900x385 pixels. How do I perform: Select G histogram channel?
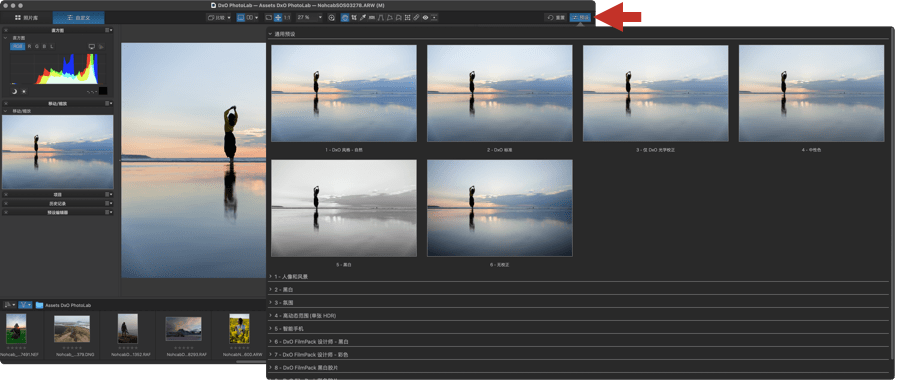tap(37, 46)
